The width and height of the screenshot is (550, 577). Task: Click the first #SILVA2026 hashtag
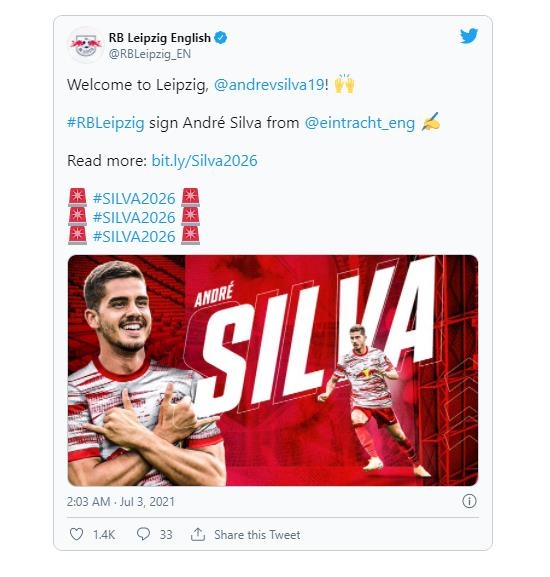[134, 199]
